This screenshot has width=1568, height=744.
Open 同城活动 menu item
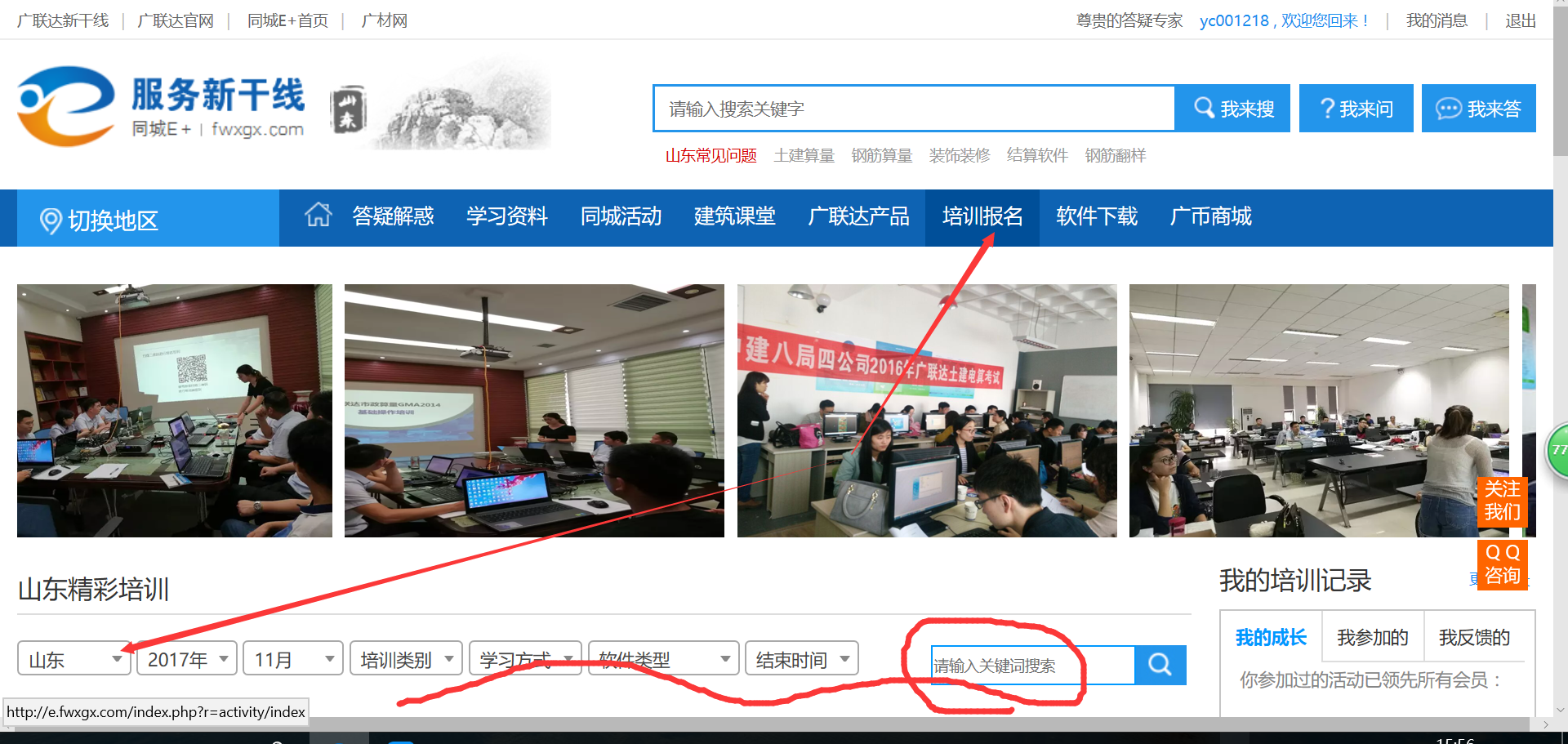click(621, 216)
